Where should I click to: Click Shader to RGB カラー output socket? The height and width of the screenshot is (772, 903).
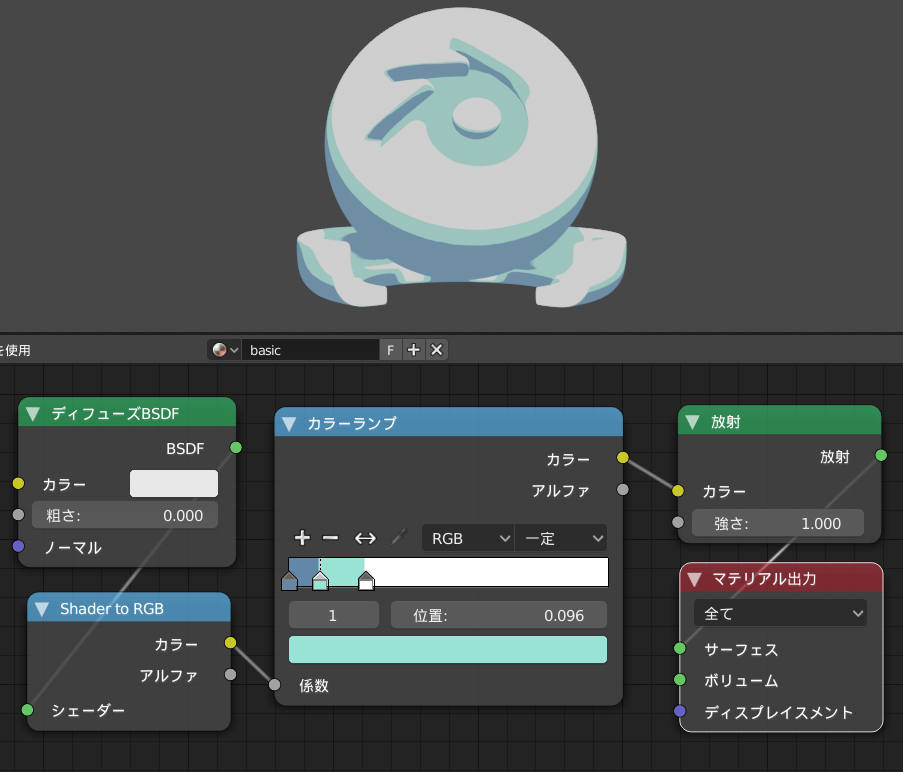(230, 643)
